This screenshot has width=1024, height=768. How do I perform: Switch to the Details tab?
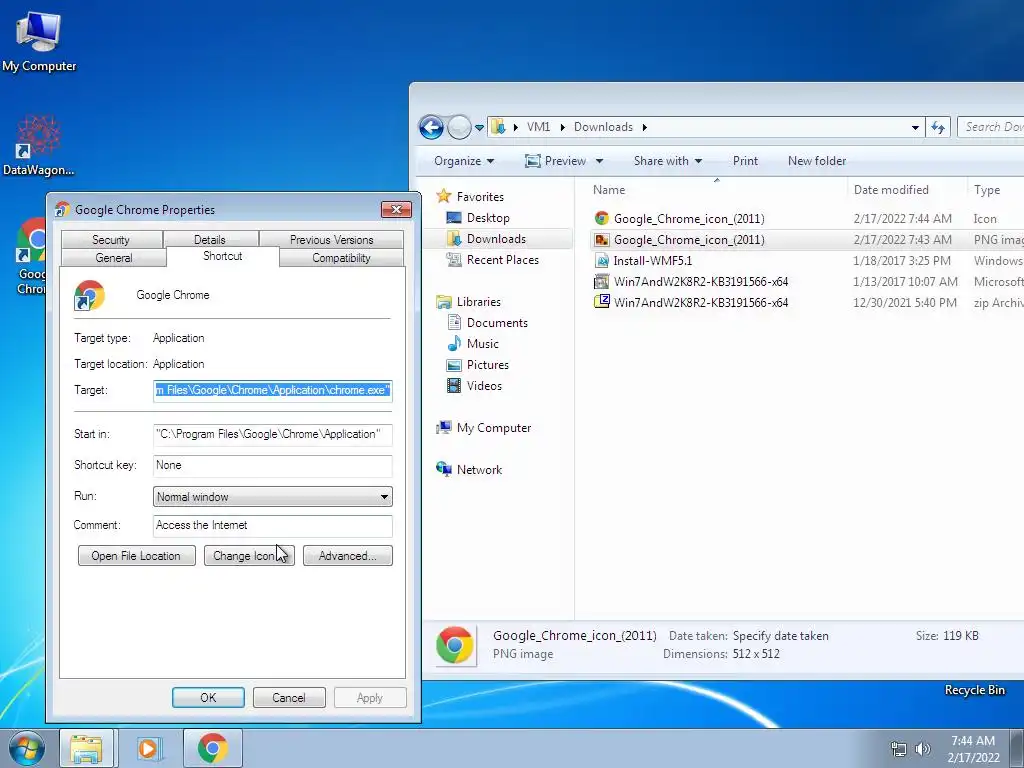210,240
